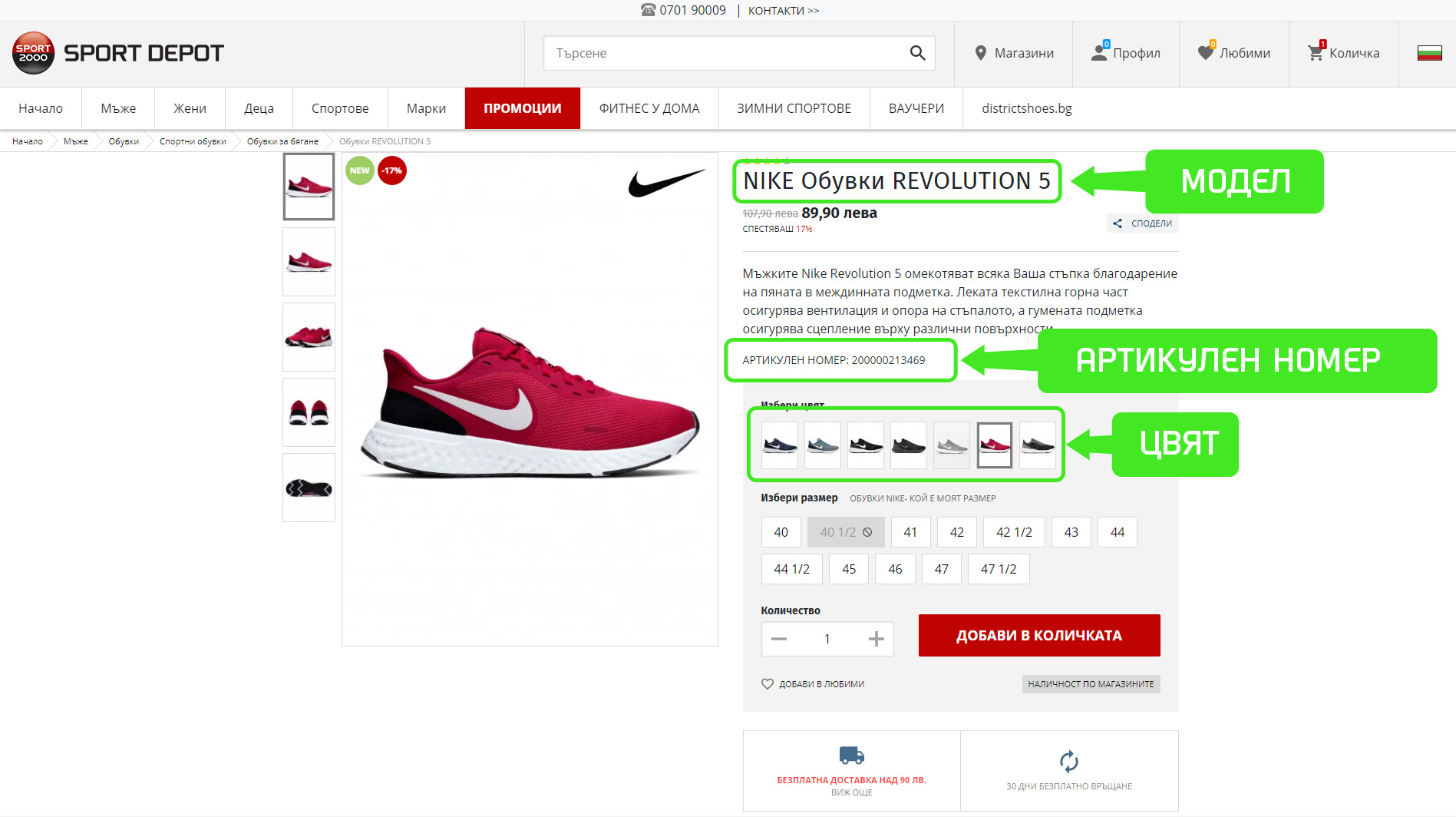This screenshot has height=817, width=1456.
Task: Select size 40
Action: [x=781, y=532]
